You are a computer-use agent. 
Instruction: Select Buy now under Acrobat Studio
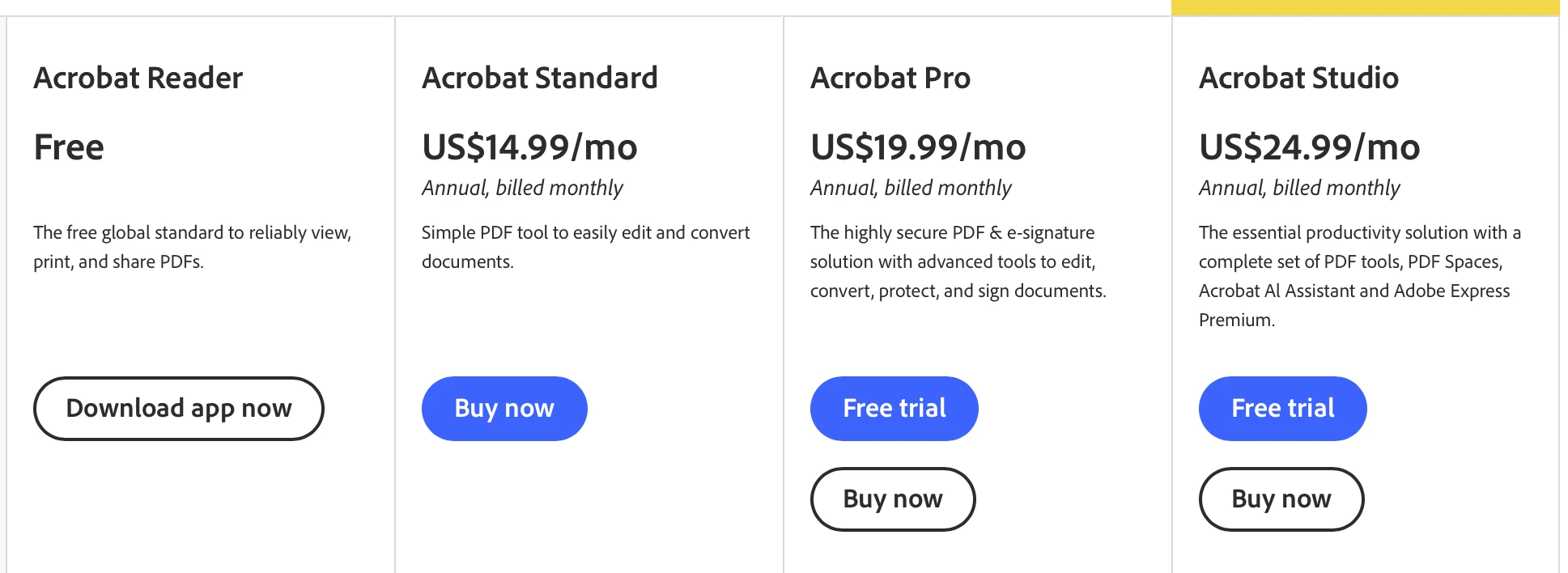1281,499
